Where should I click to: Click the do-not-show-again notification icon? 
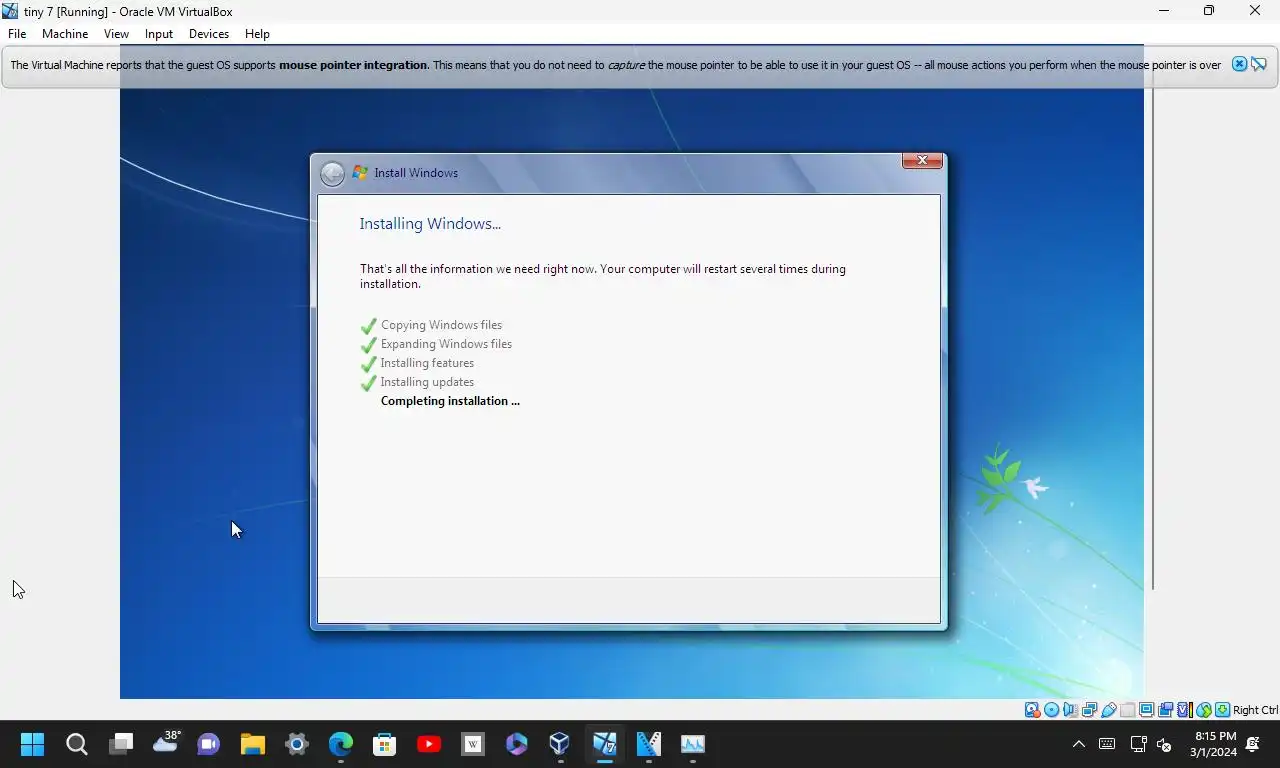point(1258,64)
